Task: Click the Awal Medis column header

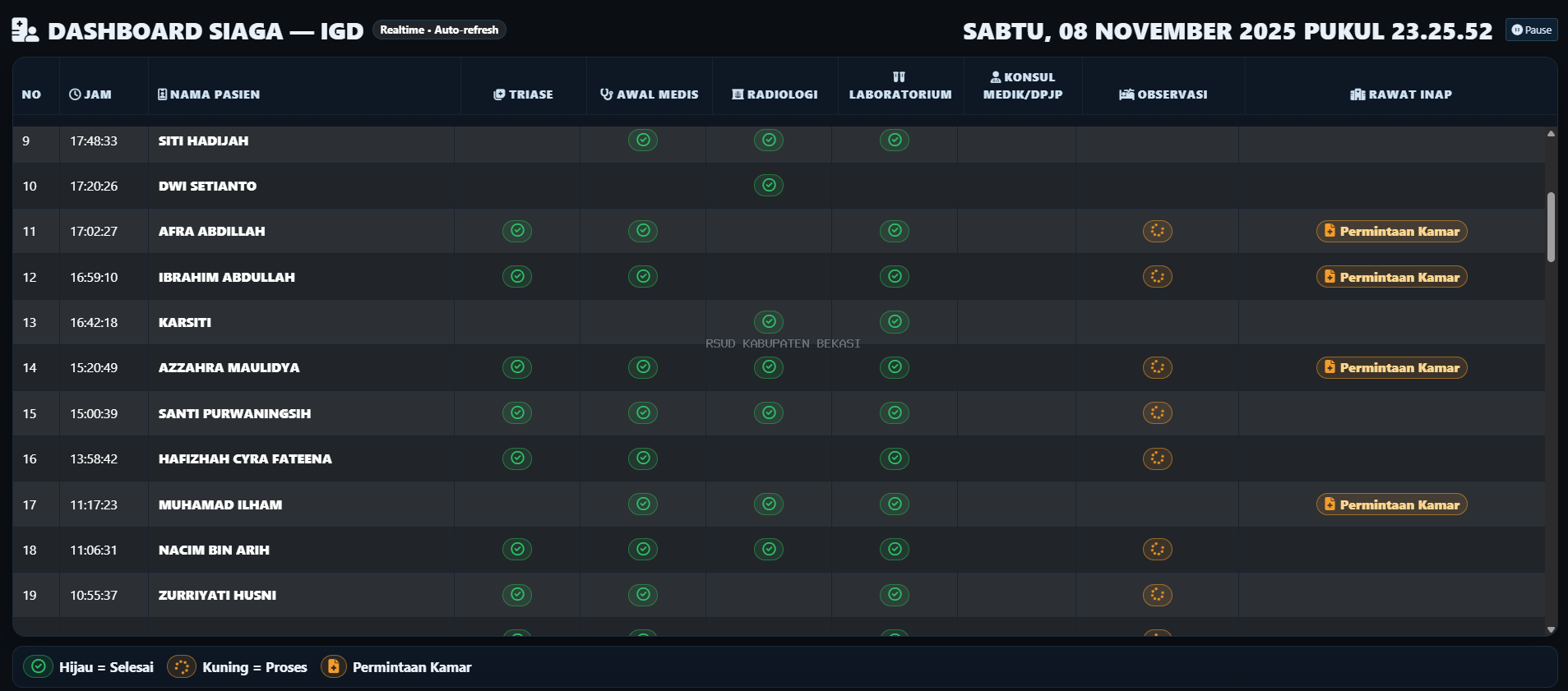Action: 649,94
